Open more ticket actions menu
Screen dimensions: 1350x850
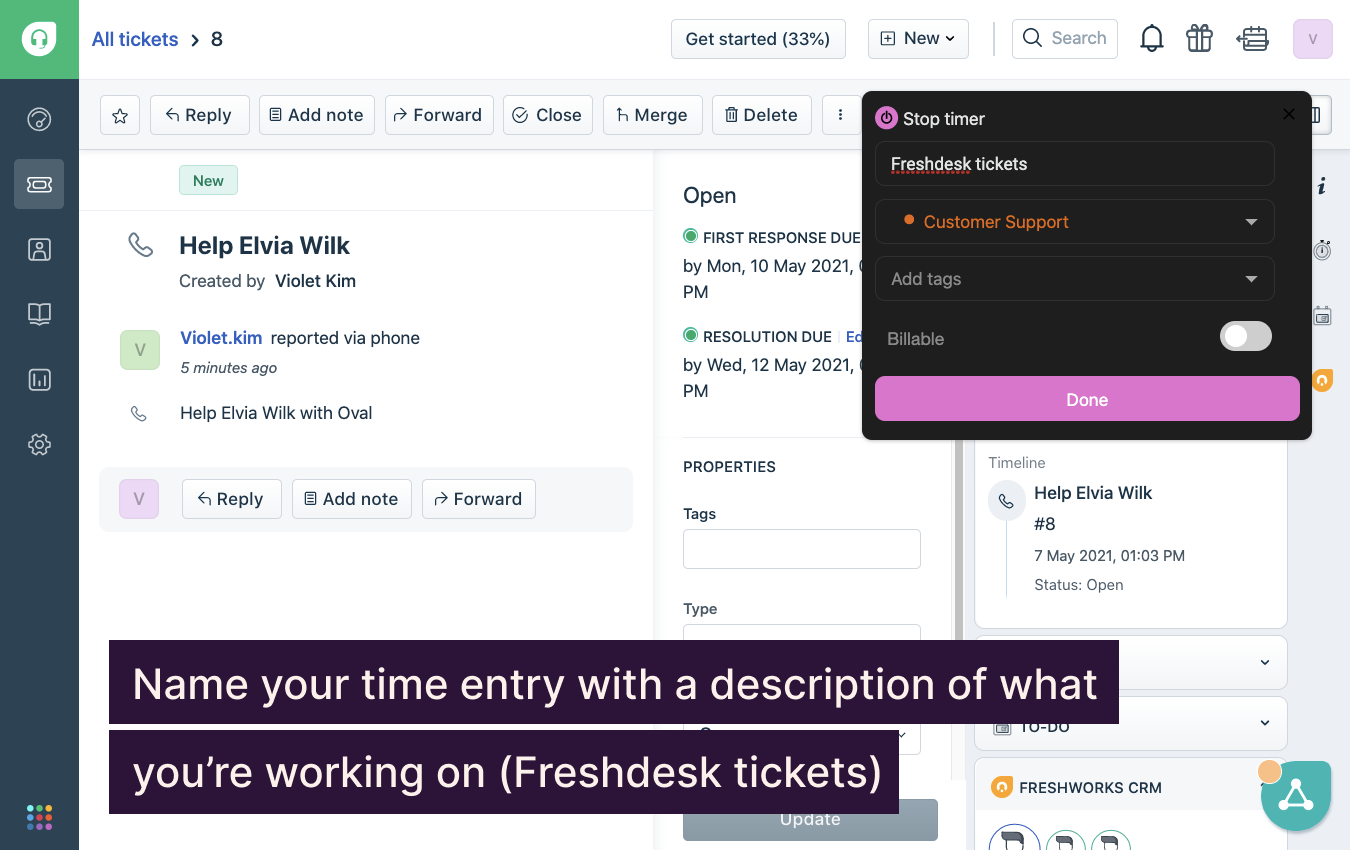840,115
